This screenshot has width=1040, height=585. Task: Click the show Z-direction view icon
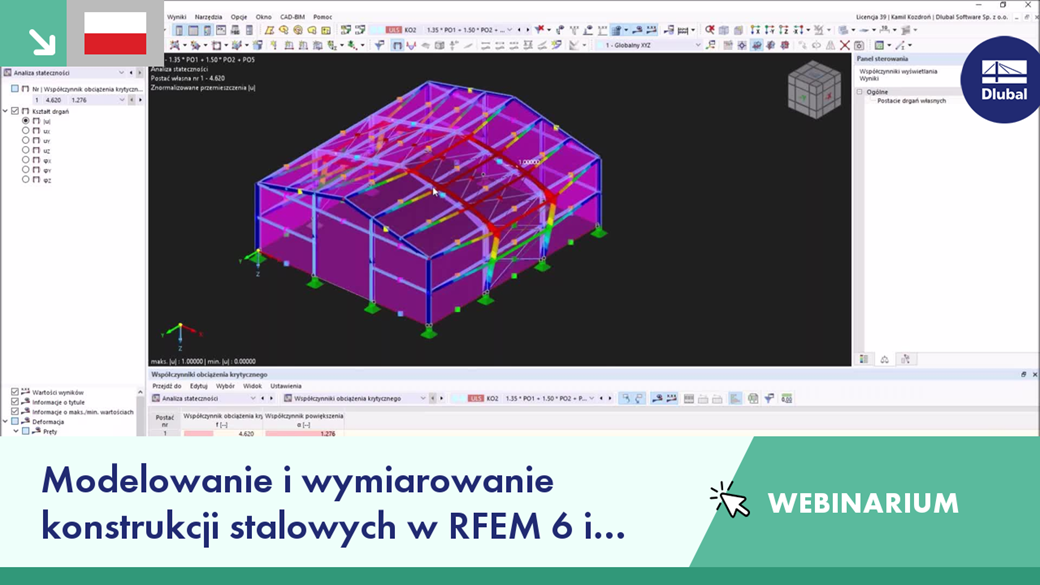[784, 30]
